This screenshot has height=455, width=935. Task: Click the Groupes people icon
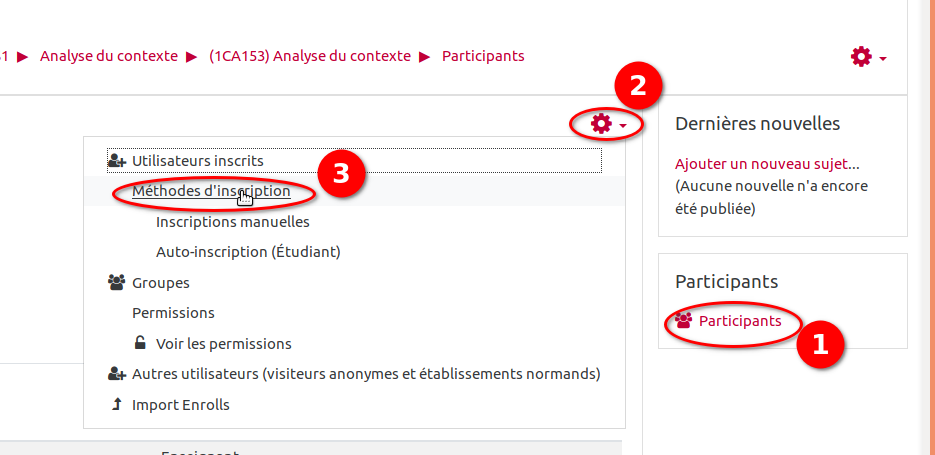coord(116,283)
